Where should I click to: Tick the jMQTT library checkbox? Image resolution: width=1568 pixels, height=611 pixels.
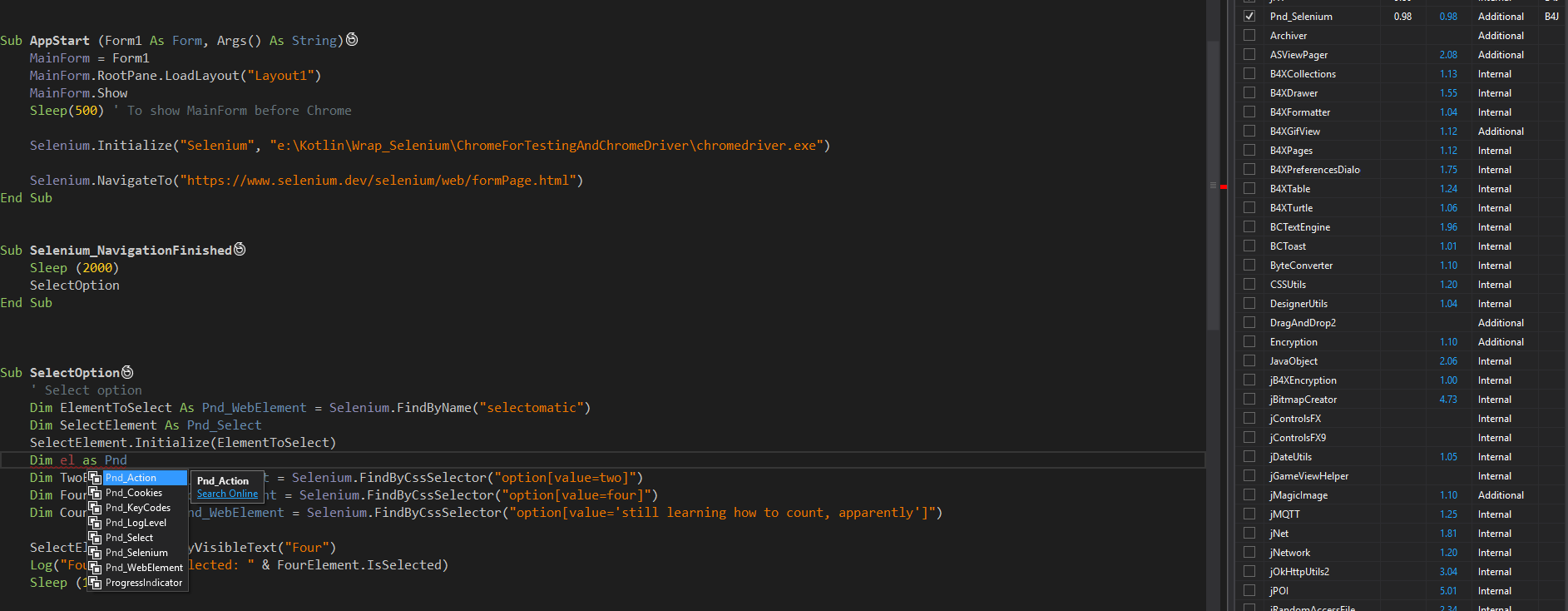[x=1249, y=514]
